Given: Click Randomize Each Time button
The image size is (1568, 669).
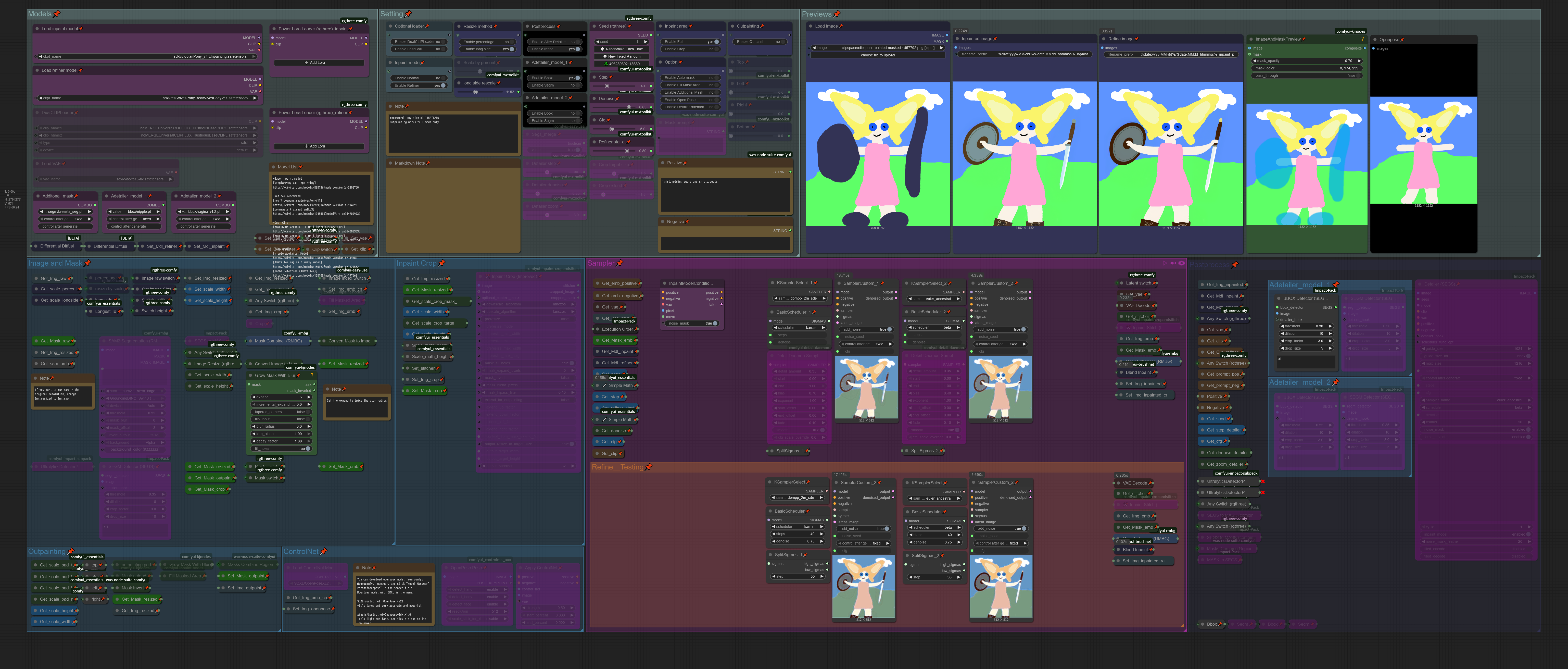Looking at the screenshot, I should pos(622,49).
